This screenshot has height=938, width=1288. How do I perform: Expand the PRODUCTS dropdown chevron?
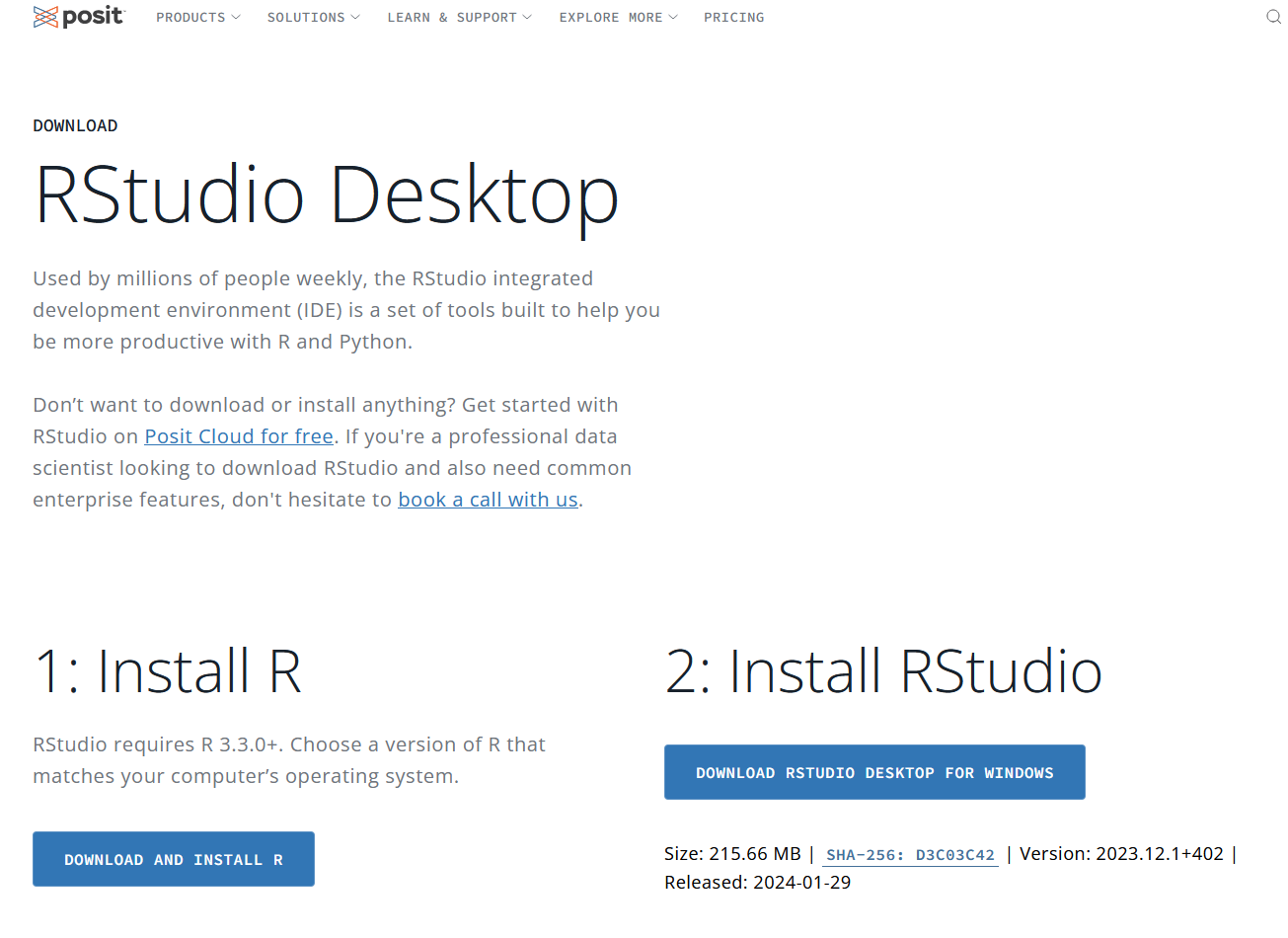235,17
